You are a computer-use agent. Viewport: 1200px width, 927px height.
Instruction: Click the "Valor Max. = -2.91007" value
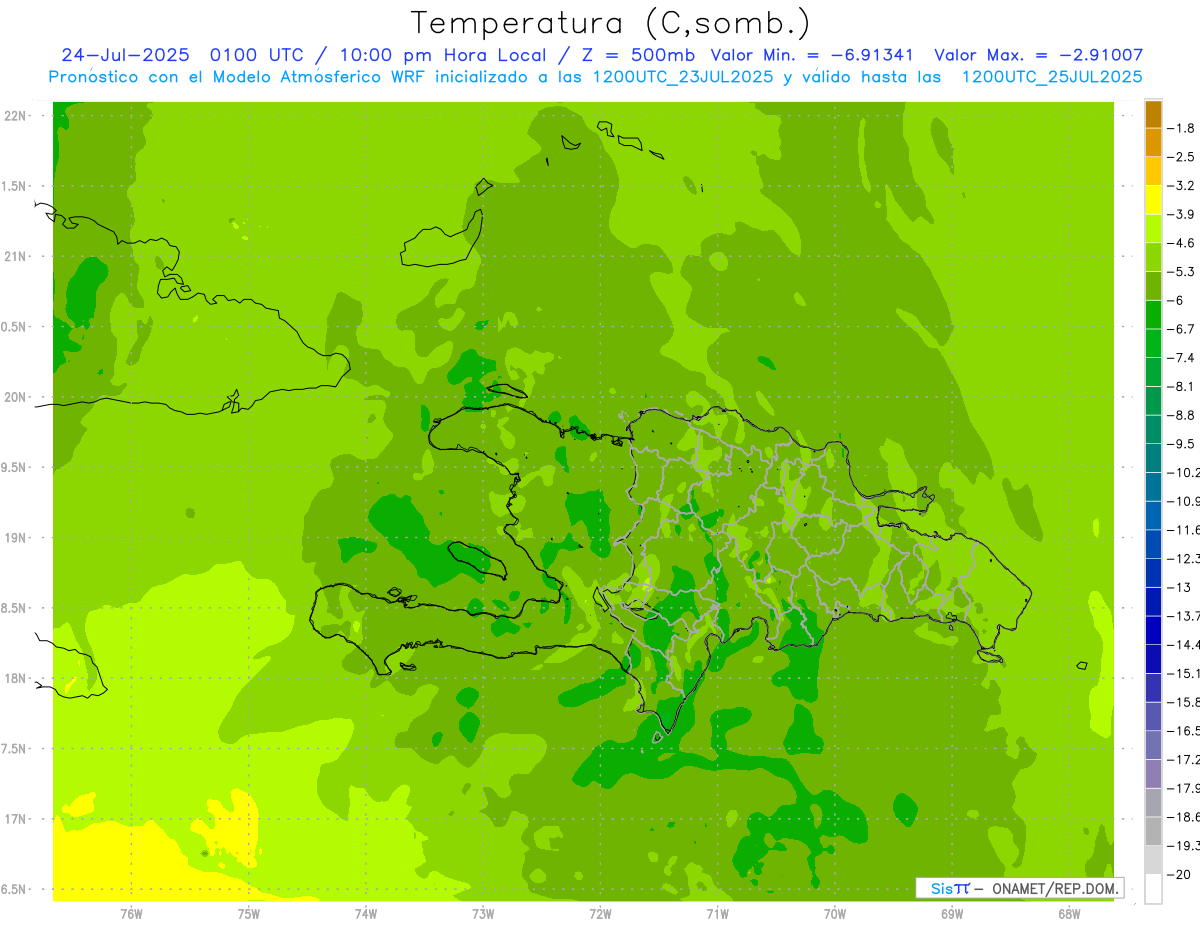pyautogui.click(x=1038, y=55)
